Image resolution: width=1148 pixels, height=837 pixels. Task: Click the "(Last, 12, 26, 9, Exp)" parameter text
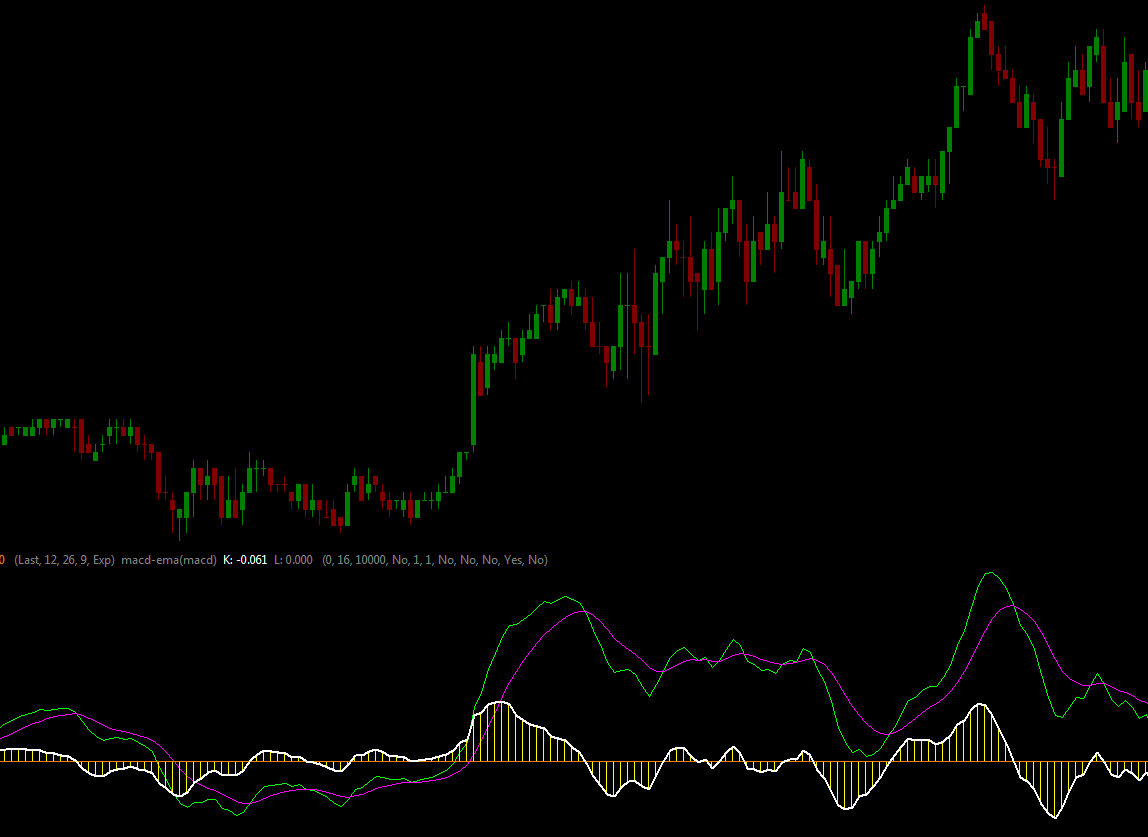click(x=64, y=560)
